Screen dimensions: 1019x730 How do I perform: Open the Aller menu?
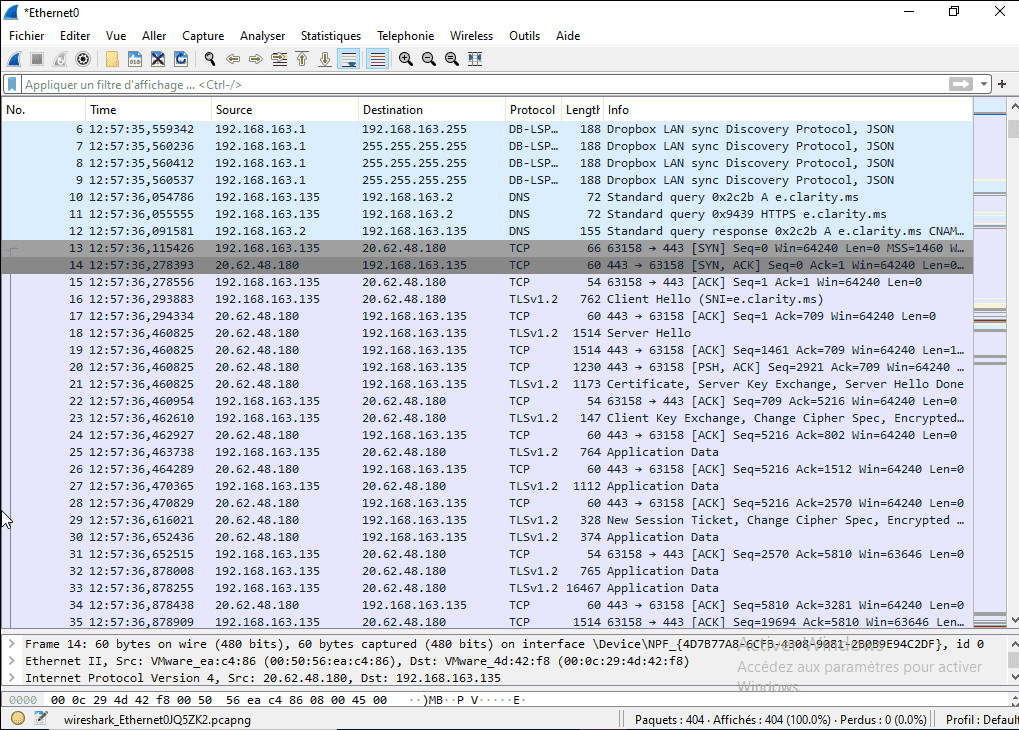pyautogui.click(x=154, y=36)
